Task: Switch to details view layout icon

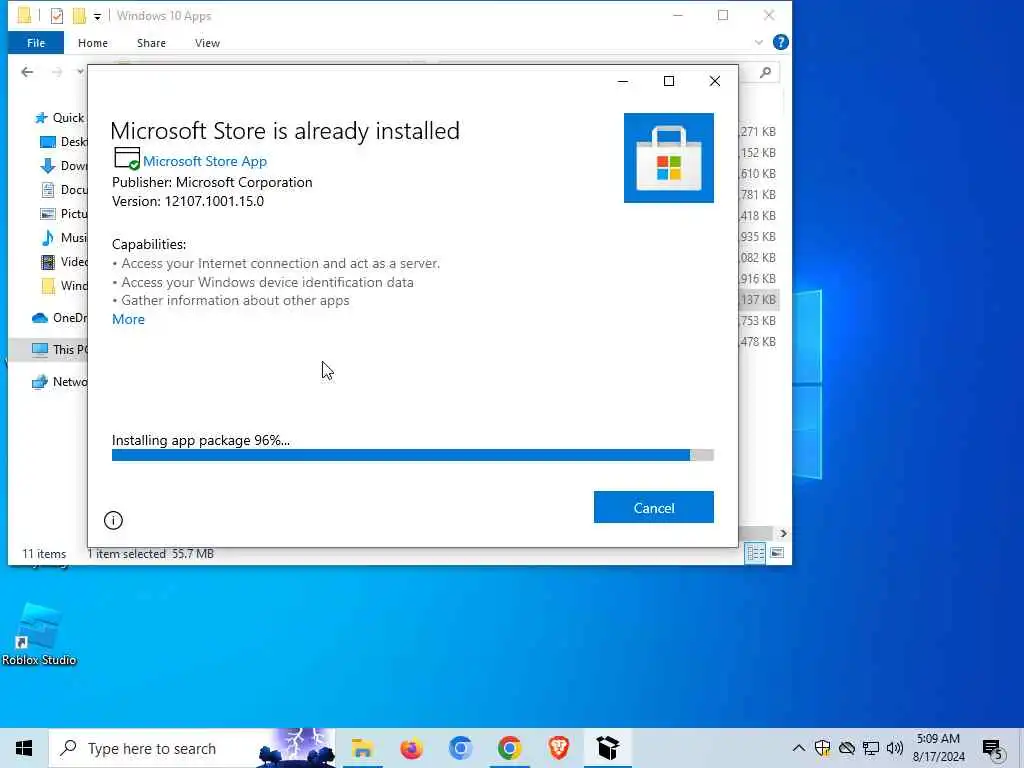Action: pyautogui.click(x=755, y=553)
